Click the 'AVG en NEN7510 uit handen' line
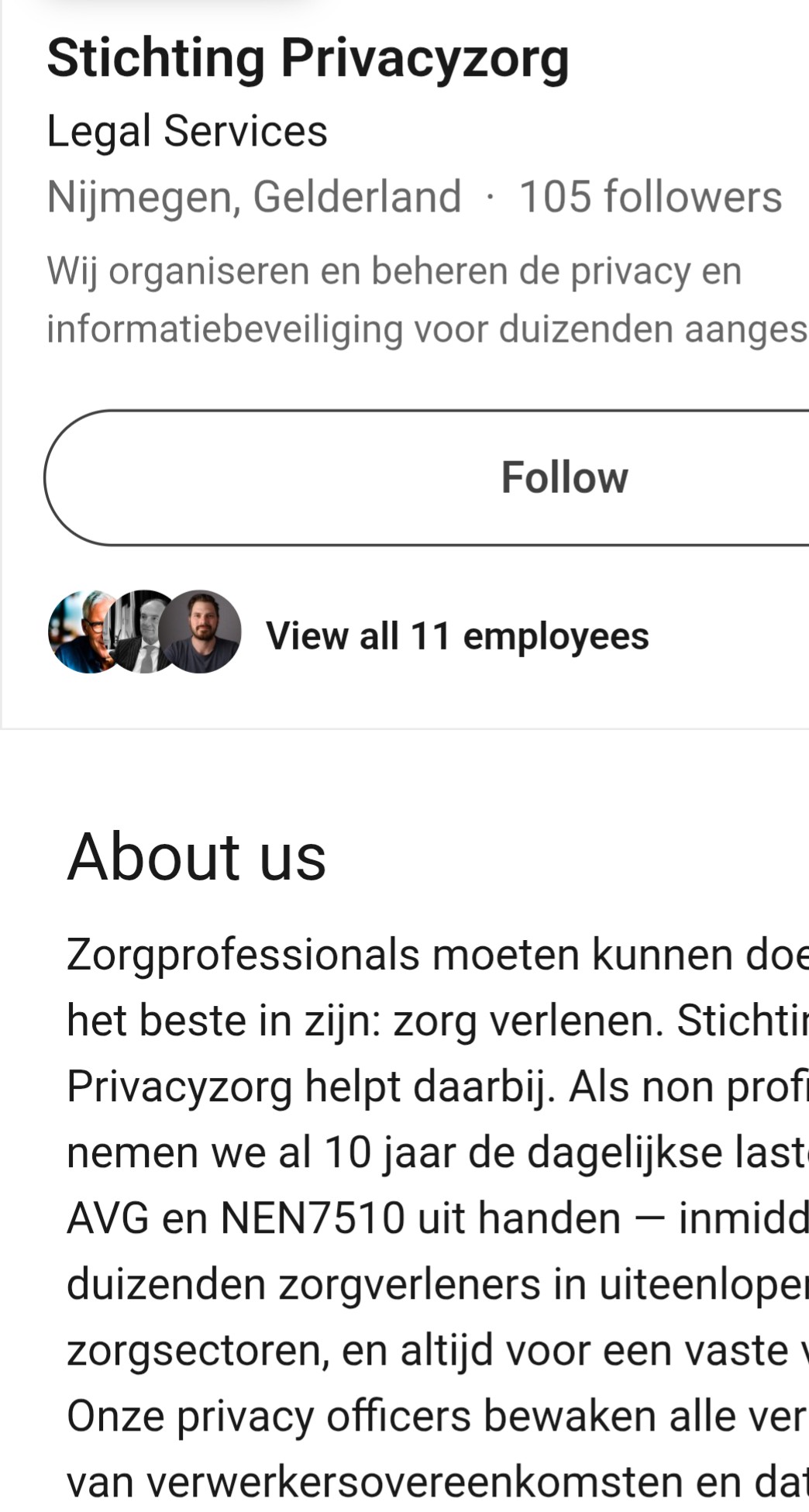The width and height of the screenshot is (809, 1512). click(438, 1218)
